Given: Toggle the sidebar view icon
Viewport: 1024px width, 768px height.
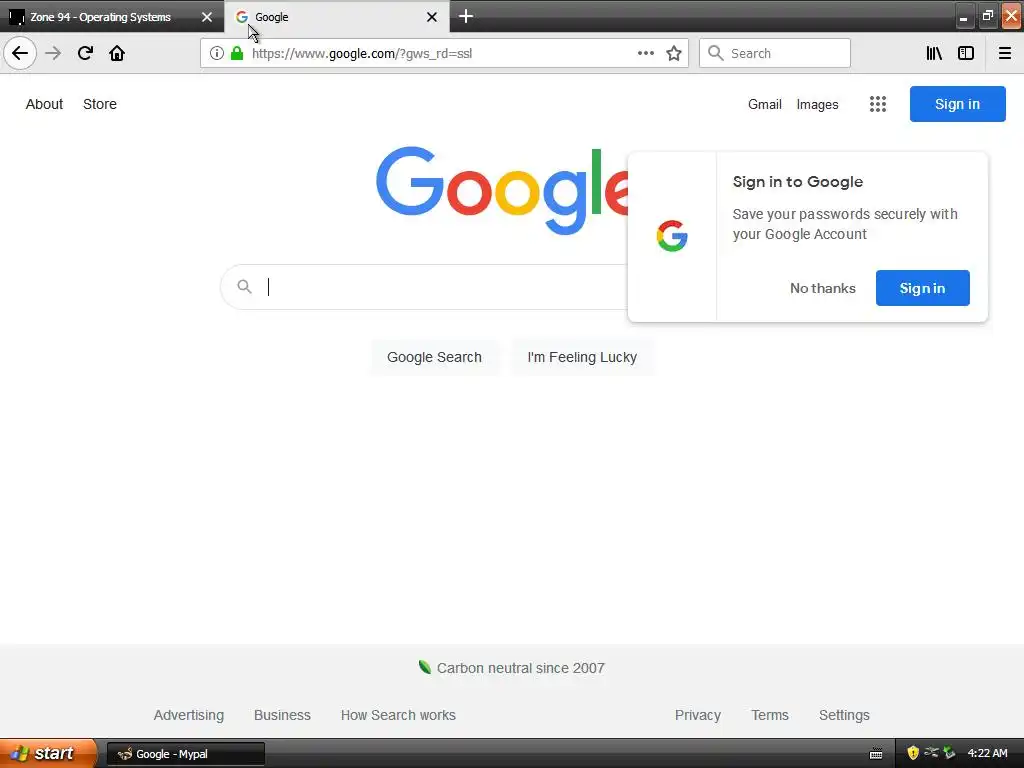Looking at the screenshot, I should pos(966,53).
